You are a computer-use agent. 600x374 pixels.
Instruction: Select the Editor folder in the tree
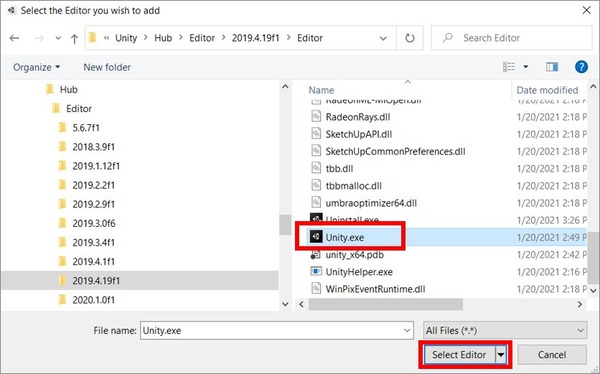(x=79, y=109)
